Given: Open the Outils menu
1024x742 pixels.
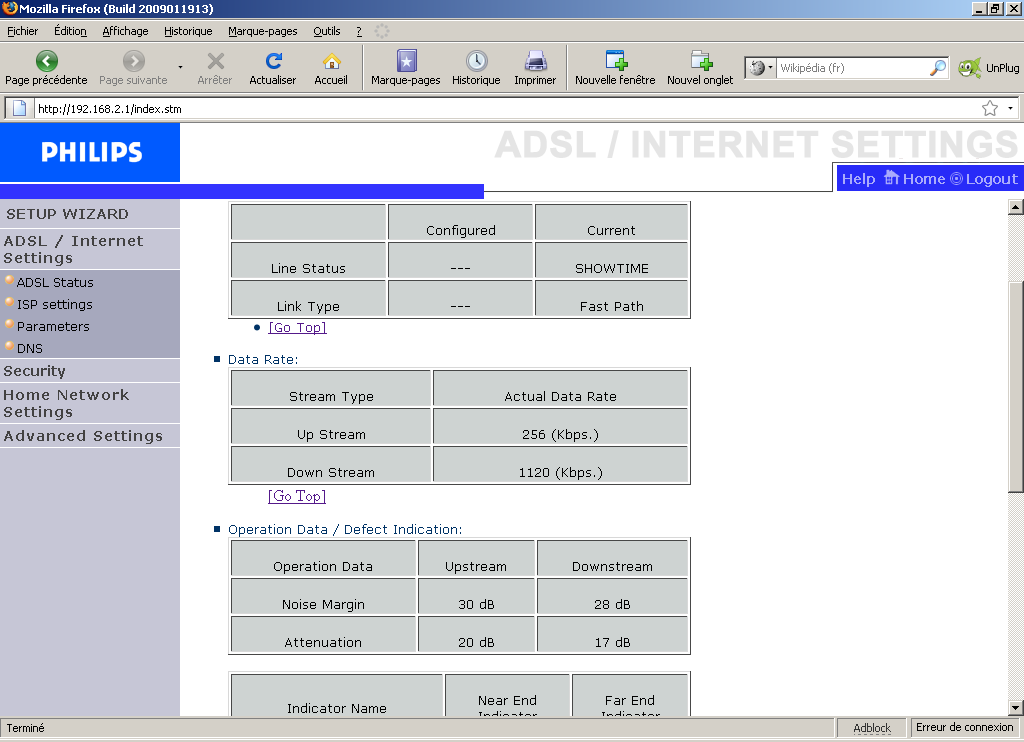Looking at the screenshot, I should click(x=327, y=31).
